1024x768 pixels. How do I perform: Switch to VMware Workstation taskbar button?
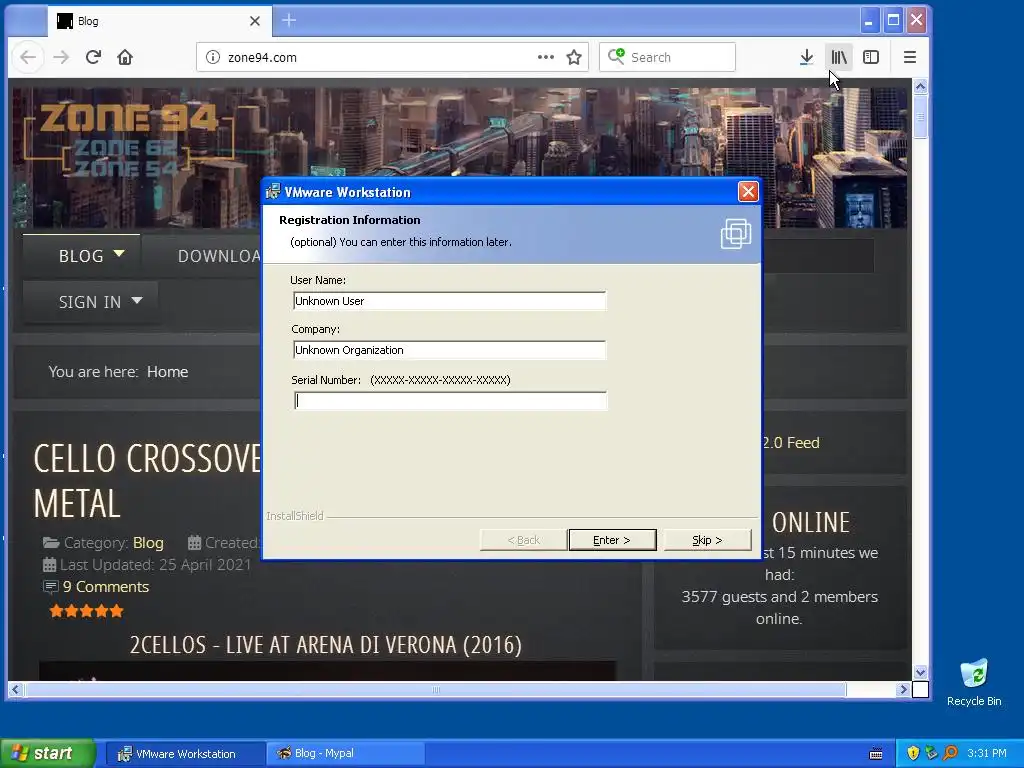(x=185, y=754)
